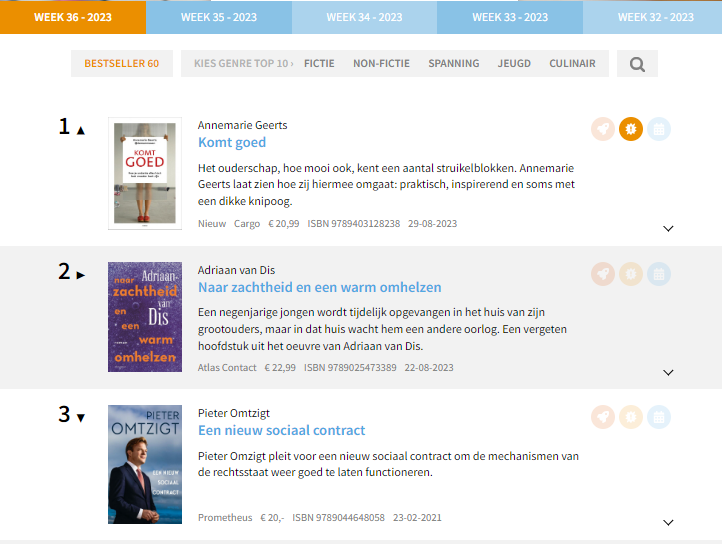Click badge icon for Adriaan van Dis book
This screenshot has height=544, width=722.
pos(631,274)
